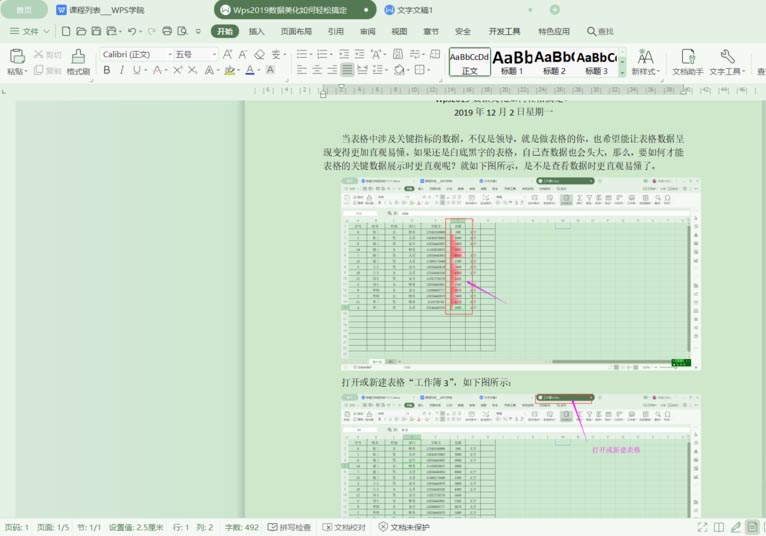Toggle Underline formatting
Image resolution: width=766 pixels, height=536 pixels.
(x=136, y=70)
